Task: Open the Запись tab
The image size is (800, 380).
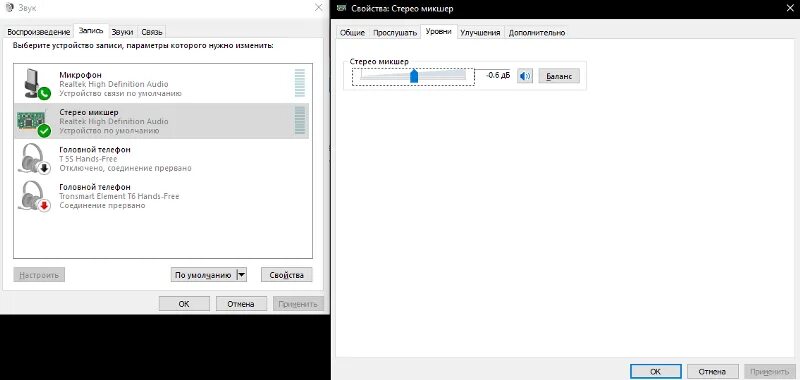Action: (x=92, y=31)
